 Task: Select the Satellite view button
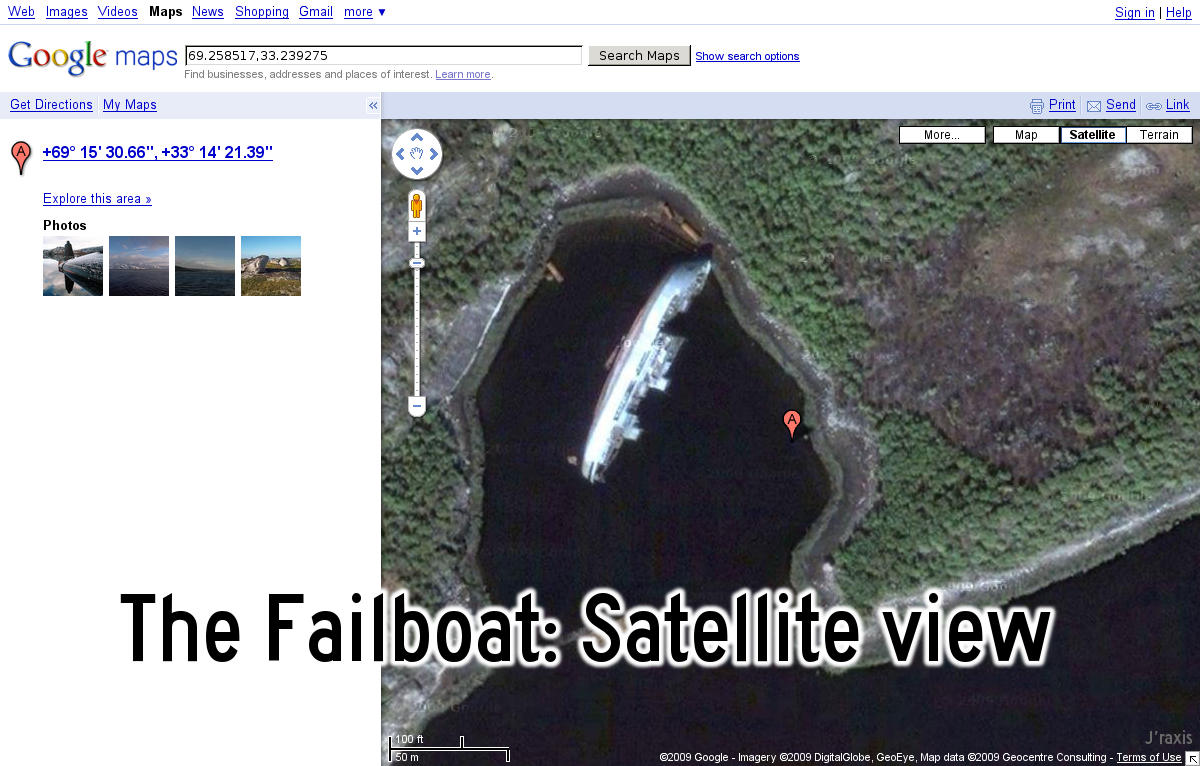point(1093,135)
